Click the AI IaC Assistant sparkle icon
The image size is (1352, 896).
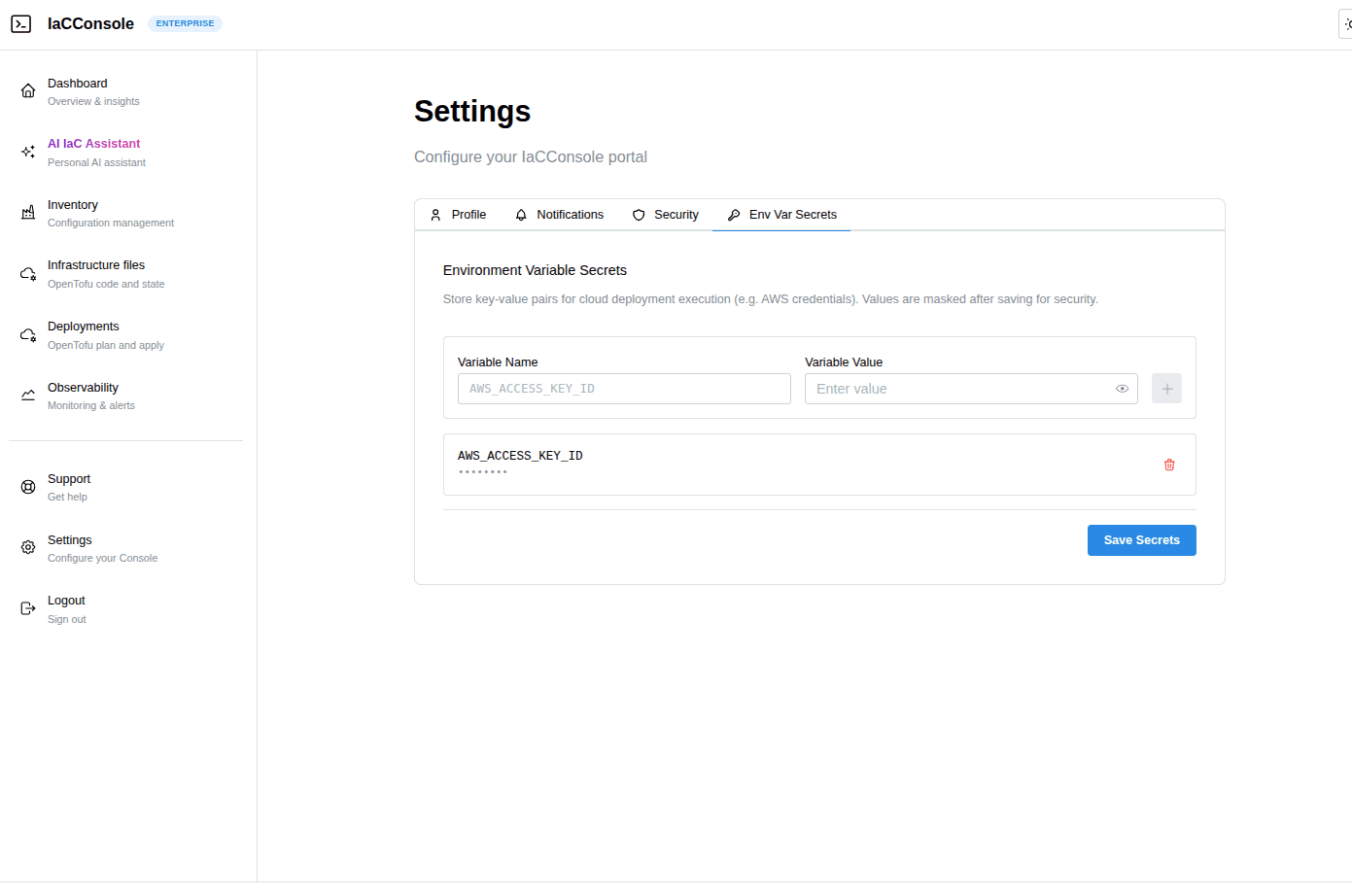(x=28, y=152)
